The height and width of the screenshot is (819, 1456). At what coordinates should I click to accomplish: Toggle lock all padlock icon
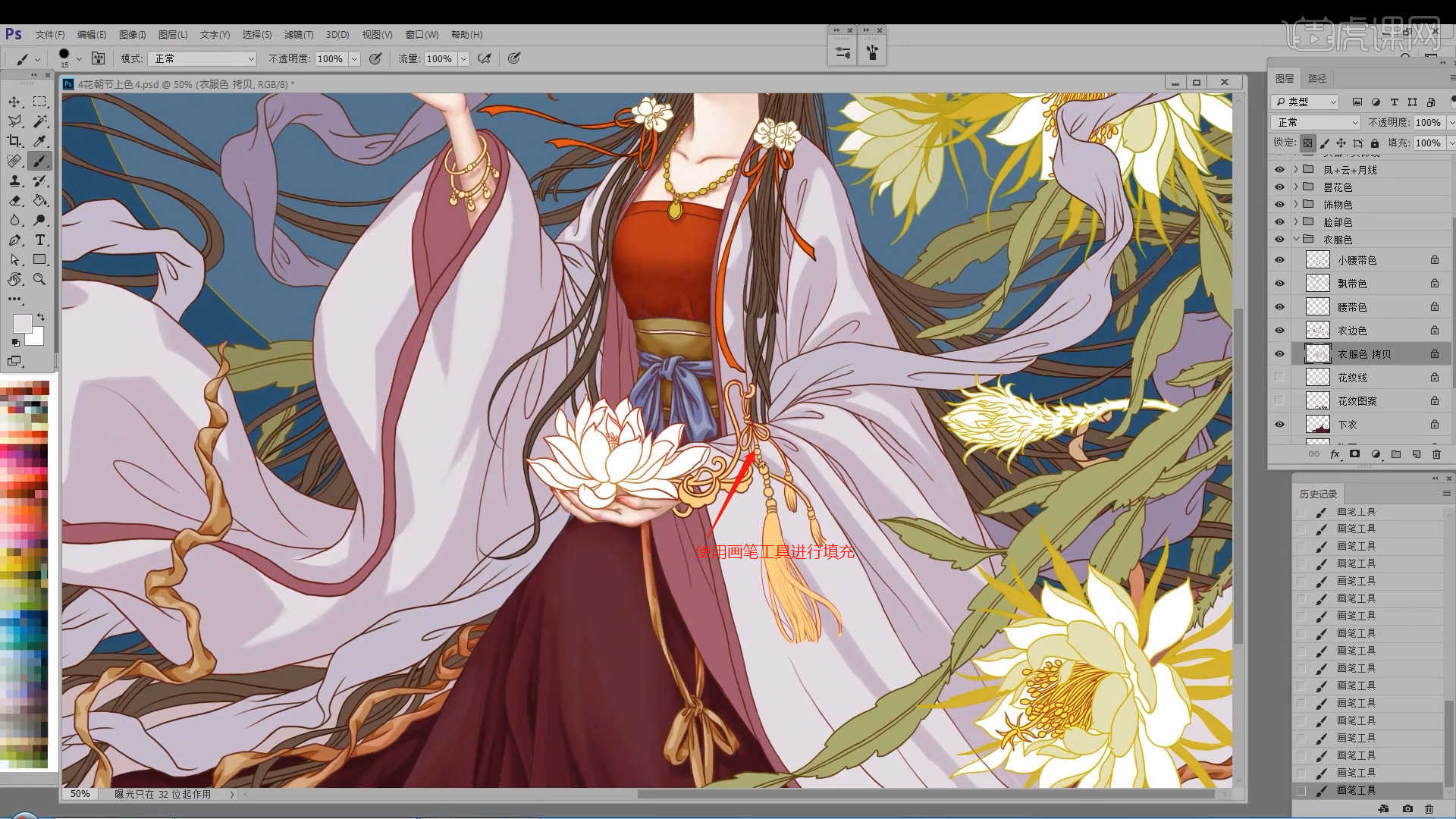pos(1375,143)
